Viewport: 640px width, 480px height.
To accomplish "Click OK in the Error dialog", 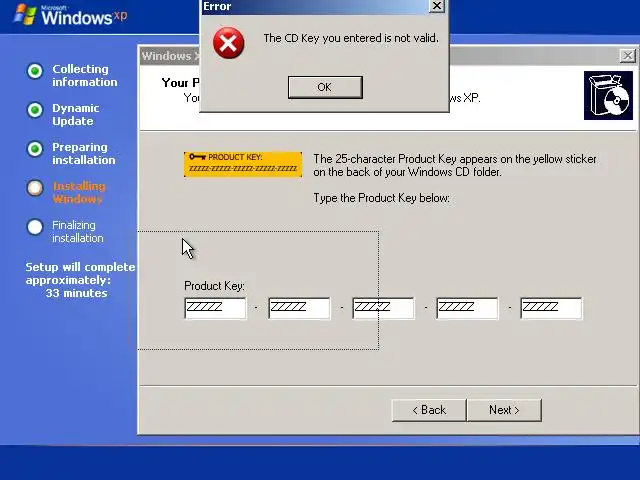I will point(325,87).
